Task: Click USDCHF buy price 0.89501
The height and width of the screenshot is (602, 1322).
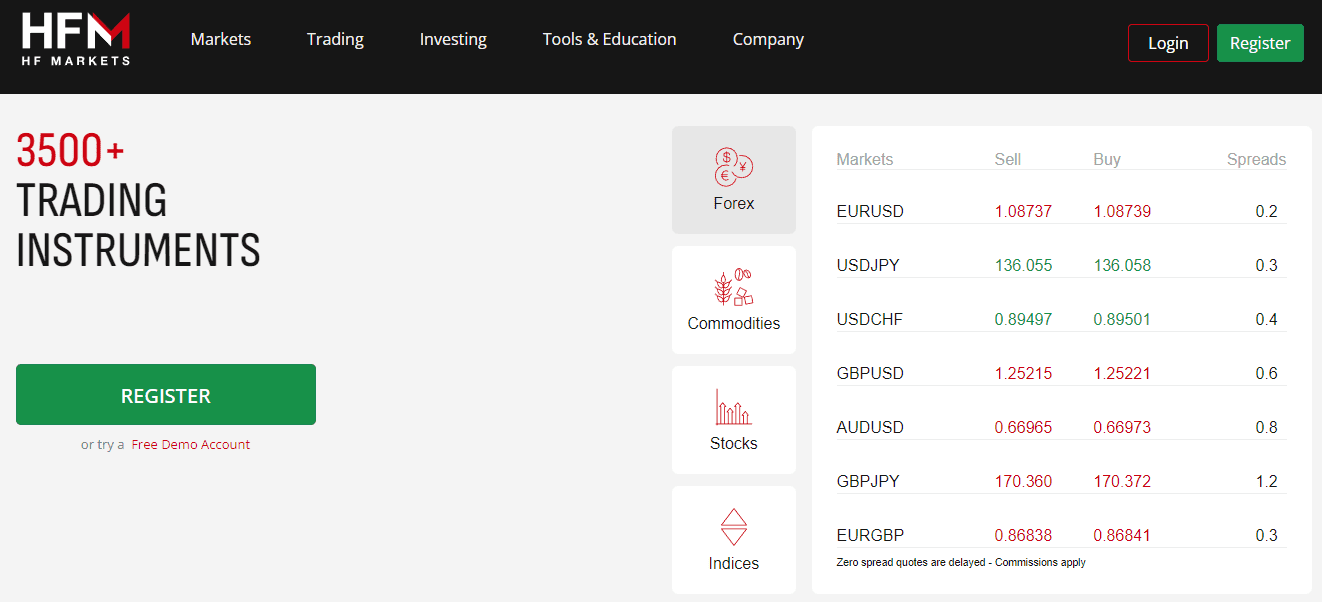Action: coord(1122,320)
